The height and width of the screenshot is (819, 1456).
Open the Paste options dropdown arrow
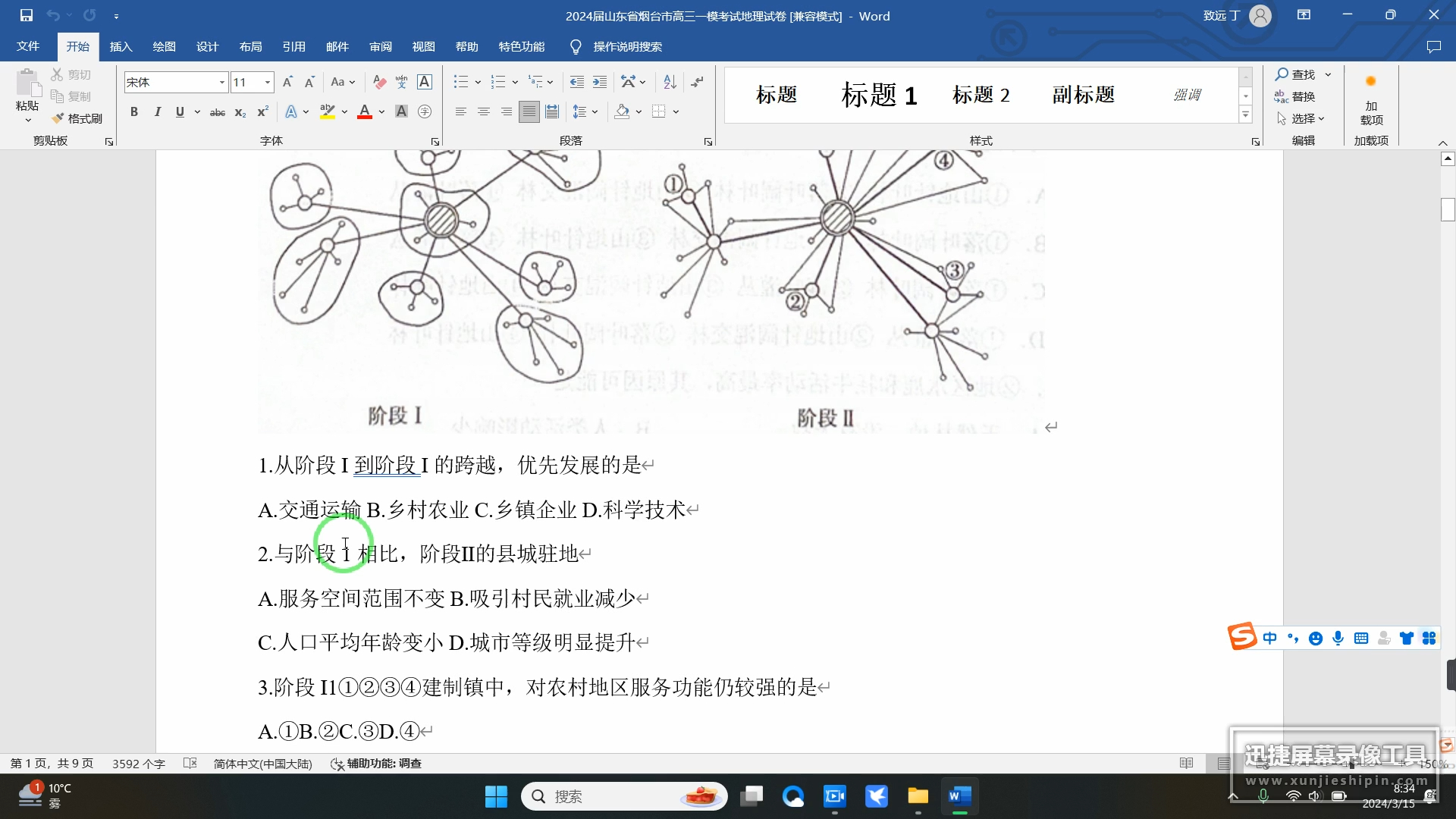coord(28,120)
